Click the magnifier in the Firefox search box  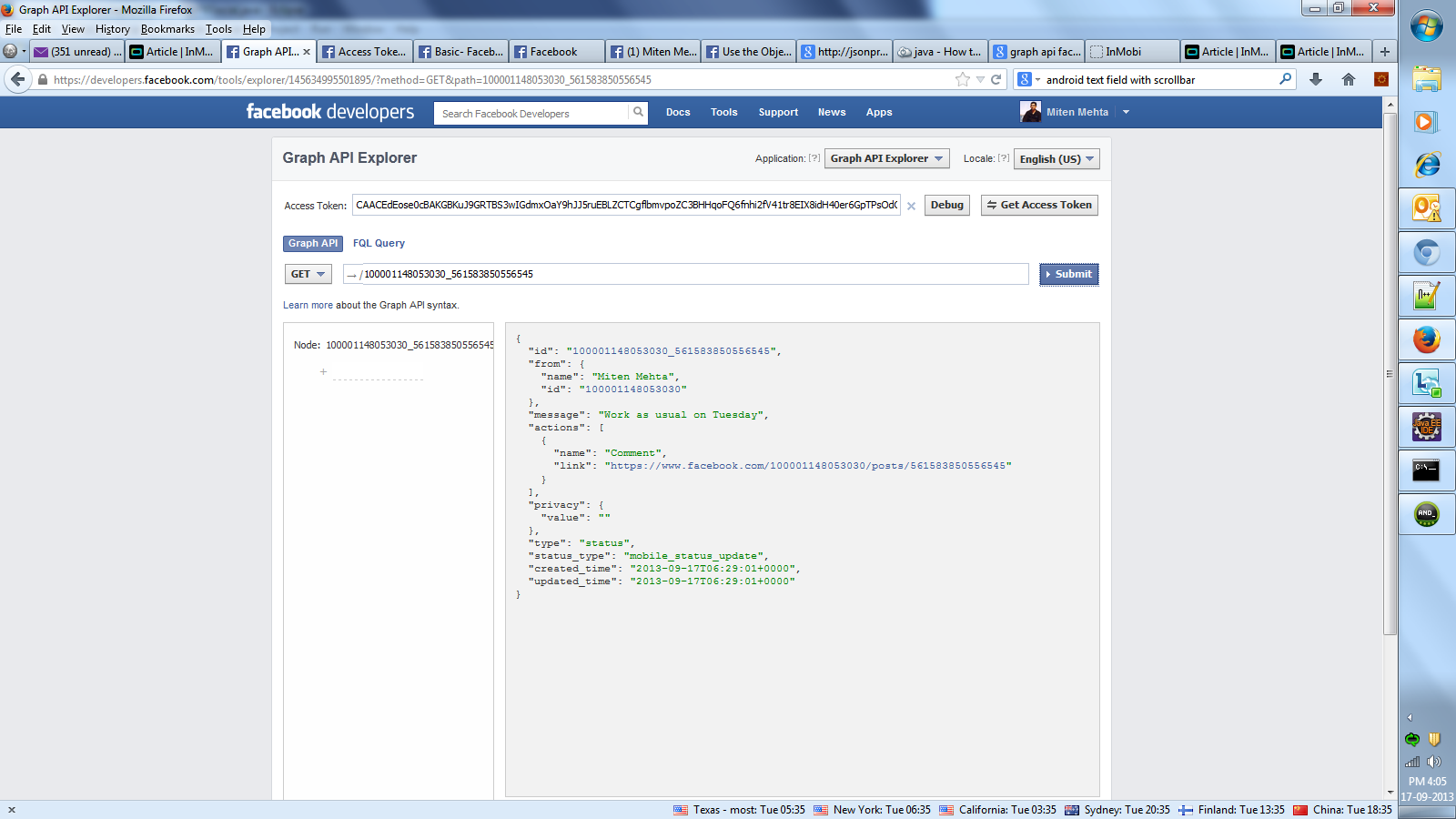point(1285,79)
